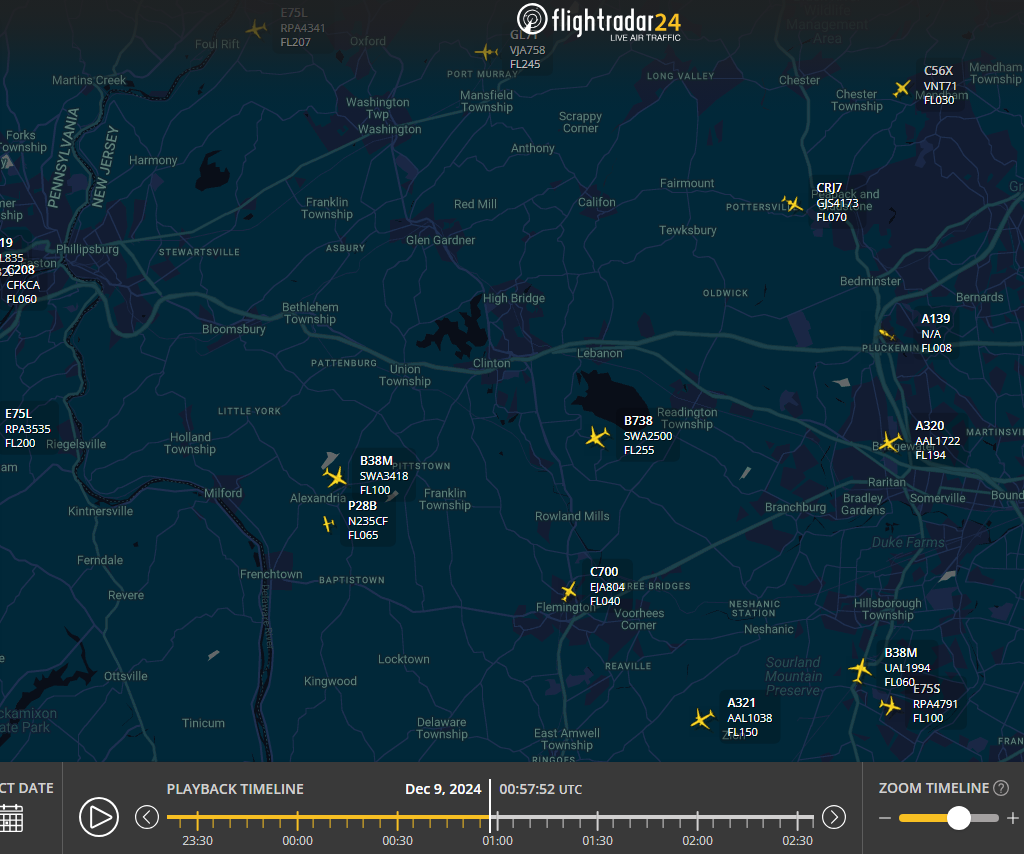Select the UAL1994 B38M aircraft icon
The height and width of the screenshot is (854, 1024).
click(860, 668)
